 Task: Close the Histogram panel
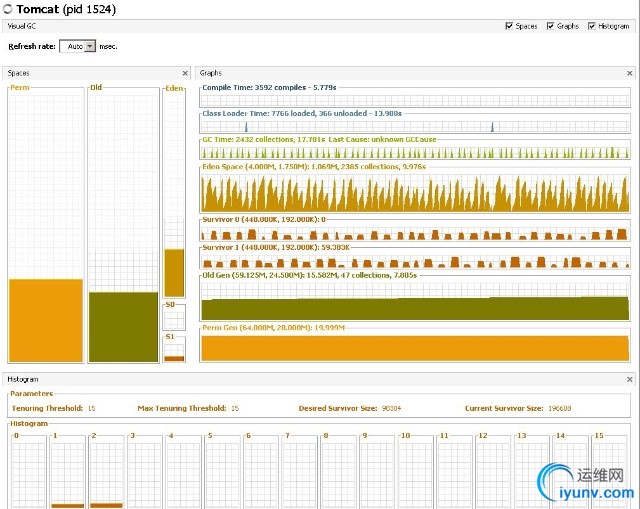629,380
